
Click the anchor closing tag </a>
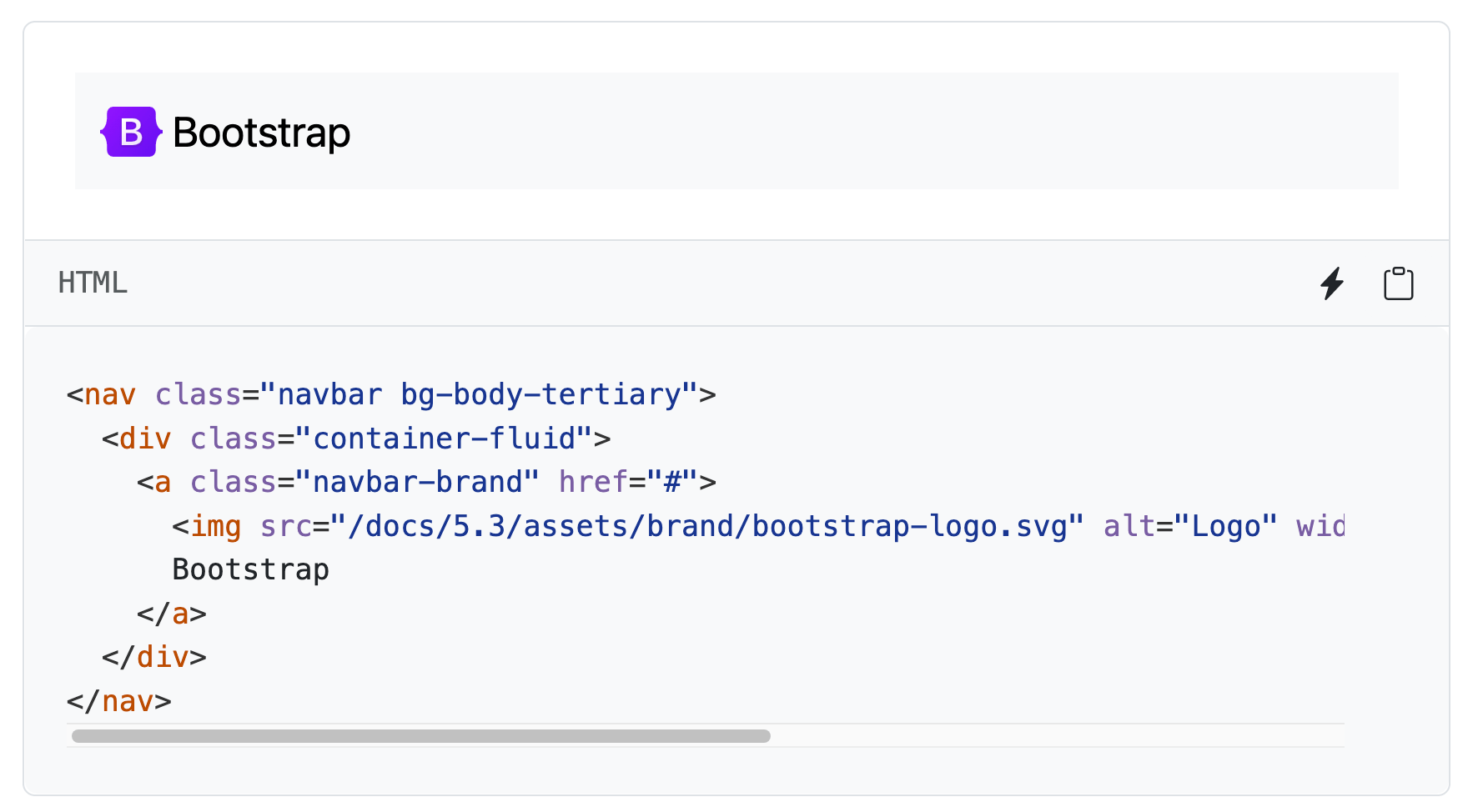pos(172,613)
